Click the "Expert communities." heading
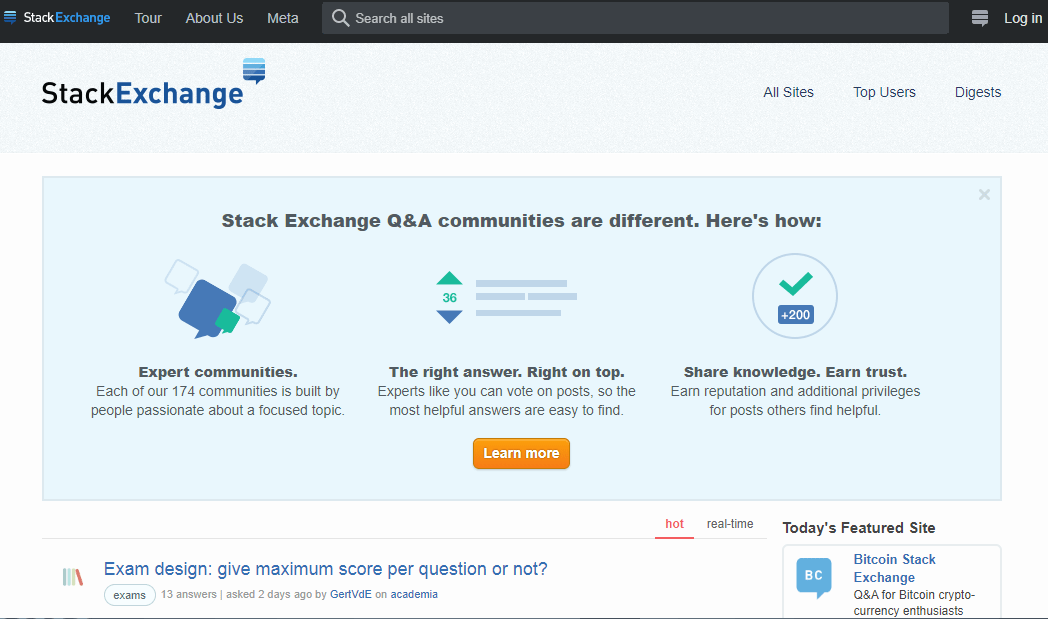The image size is (1048, 619). [x=218, y=372]
